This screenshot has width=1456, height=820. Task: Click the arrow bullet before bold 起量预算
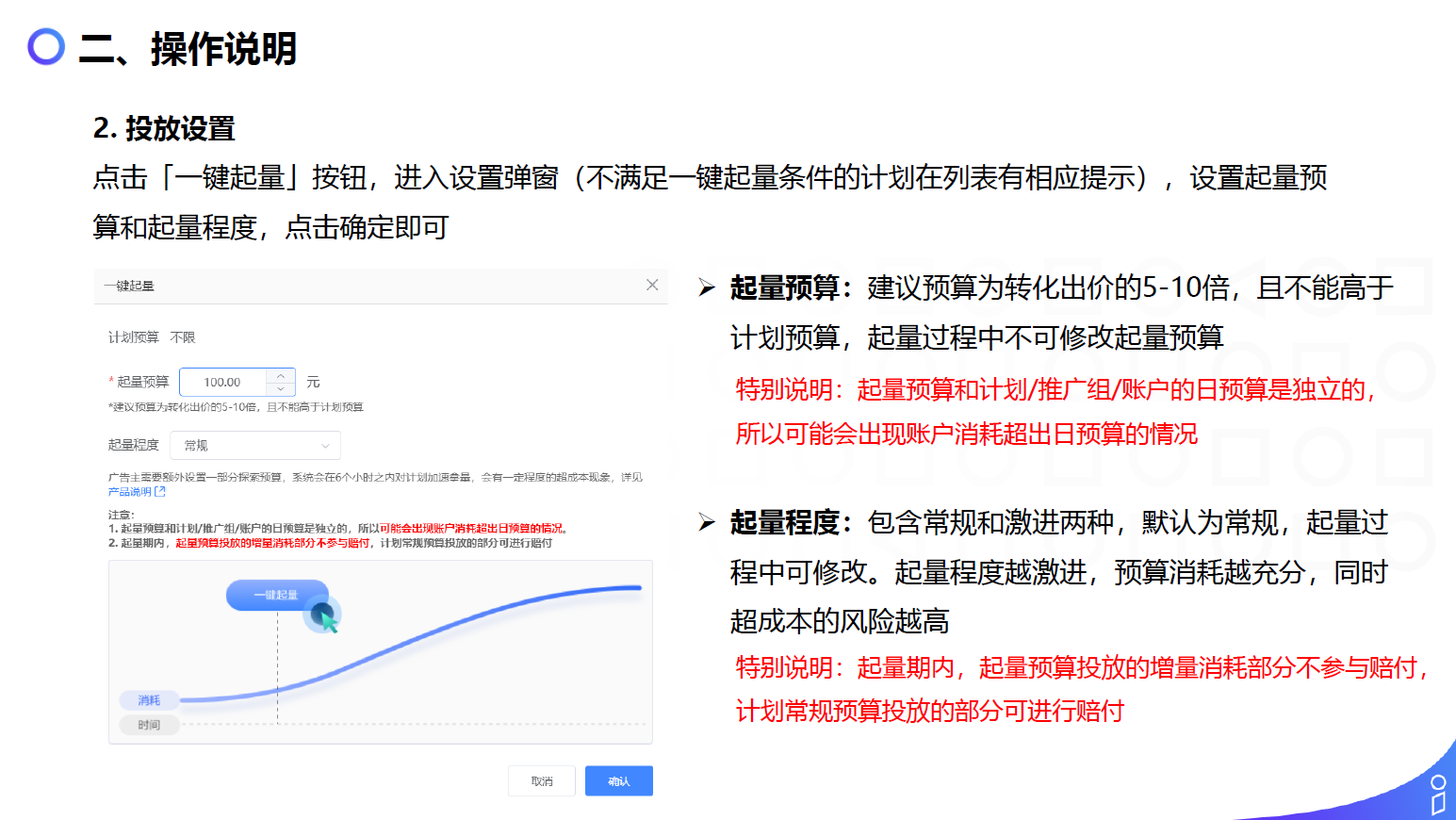click(x=707, y=287)
